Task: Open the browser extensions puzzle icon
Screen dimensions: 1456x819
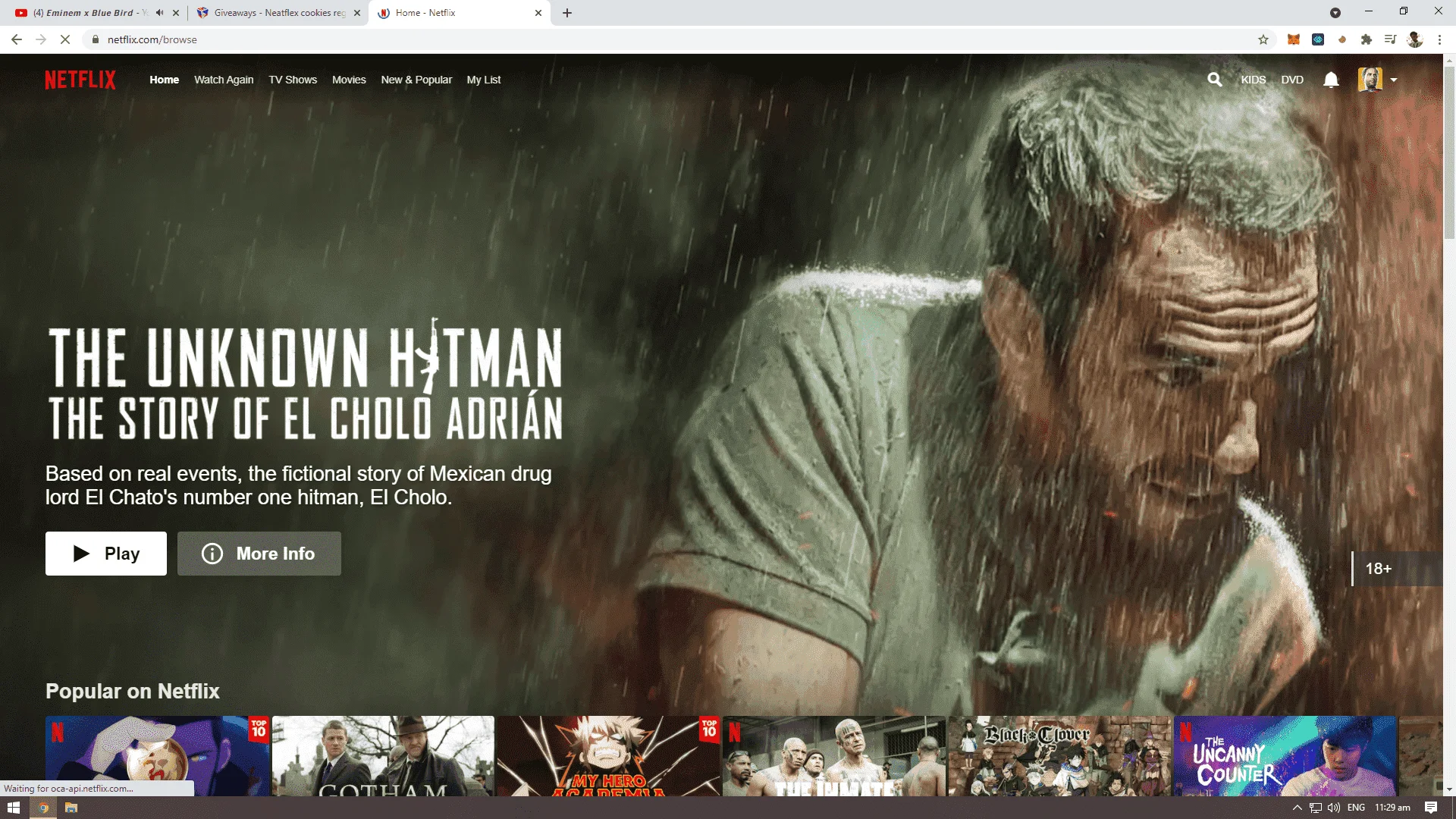Action: (x=1367, y=39)
